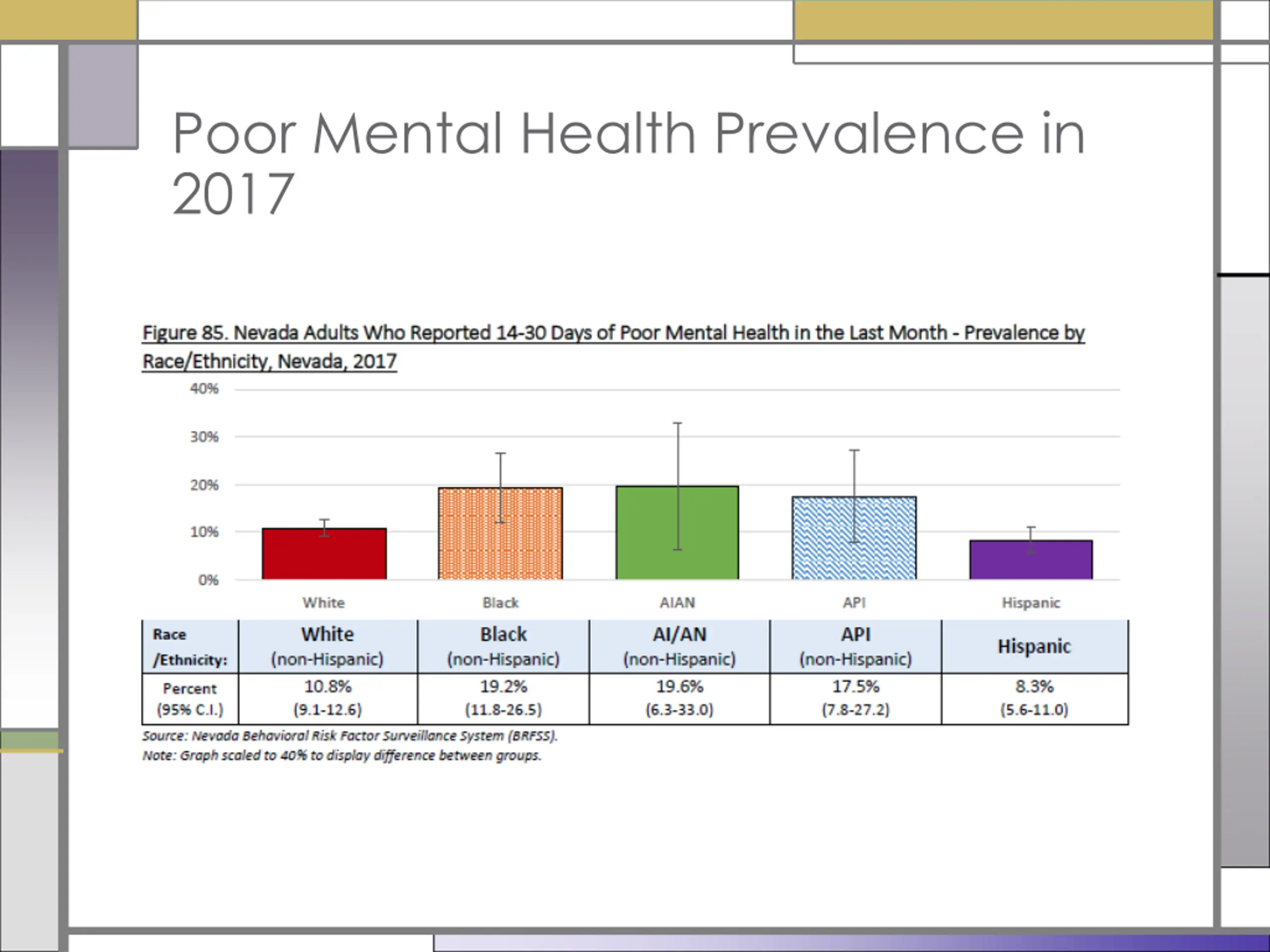The height and width of the screenshot is (952, 1270).
Task: Click the 'White (non-Hispanic)' table header
Action: [x=328, y=647]
